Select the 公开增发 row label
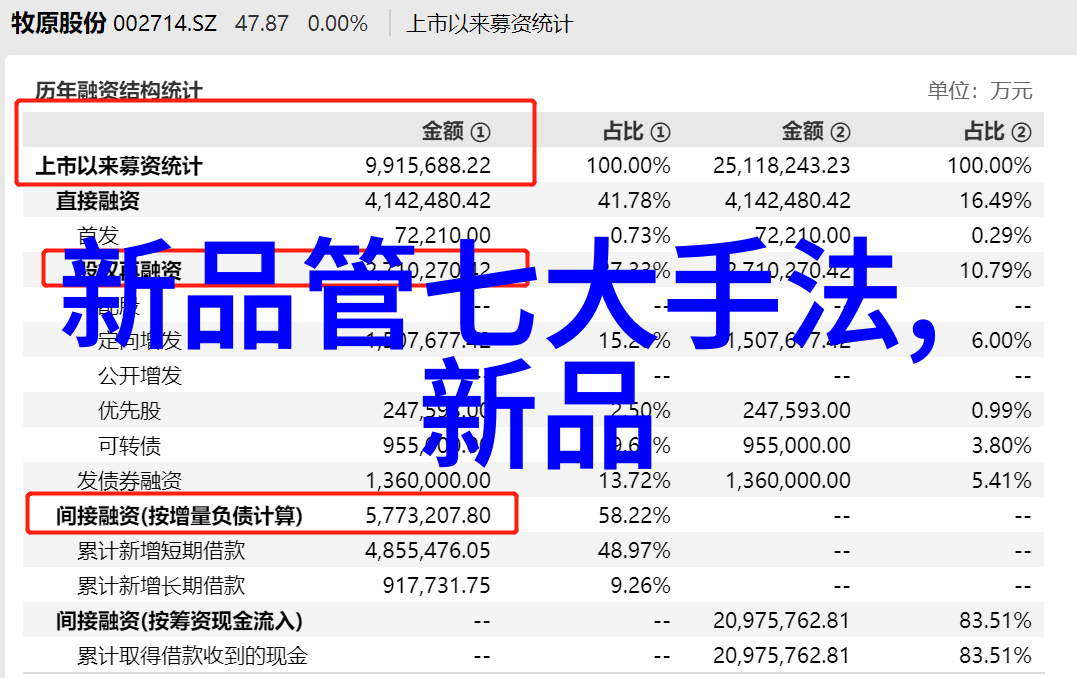Image resolution: width=1077 pixels, height=678 pixels. coord(139,376)
